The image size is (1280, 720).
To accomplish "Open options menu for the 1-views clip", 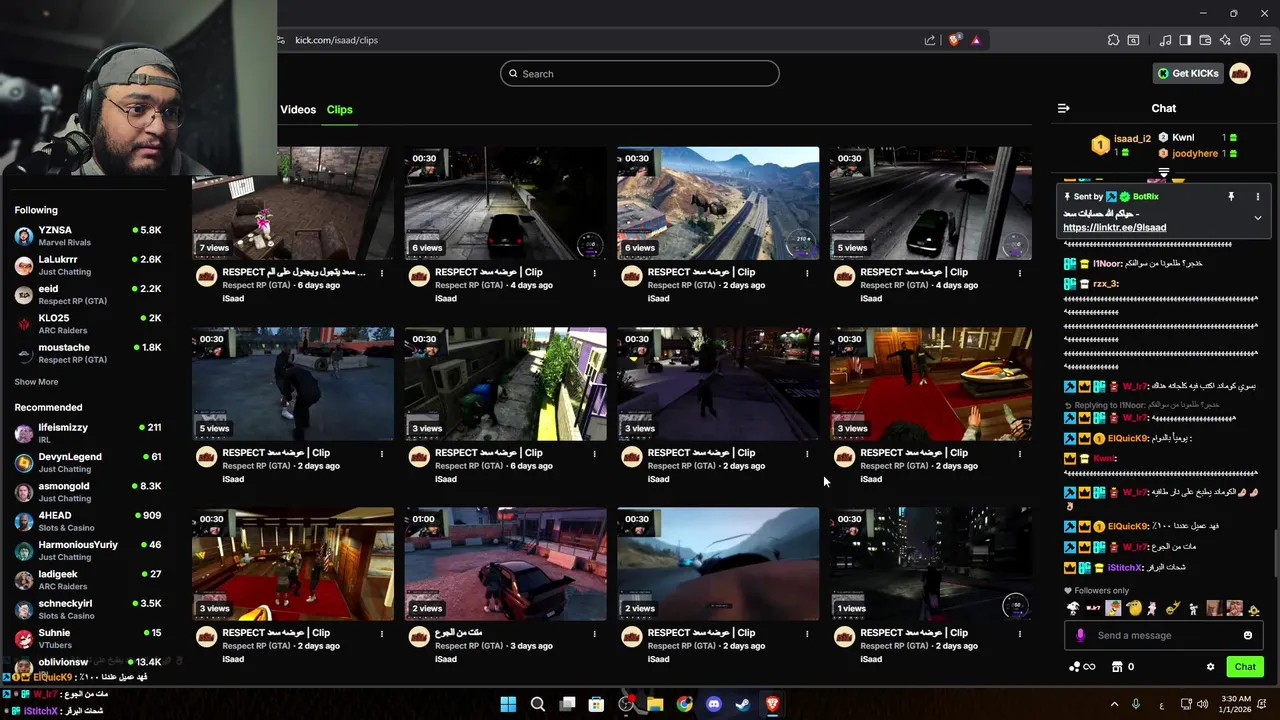I will click(x=1020, y=634).
